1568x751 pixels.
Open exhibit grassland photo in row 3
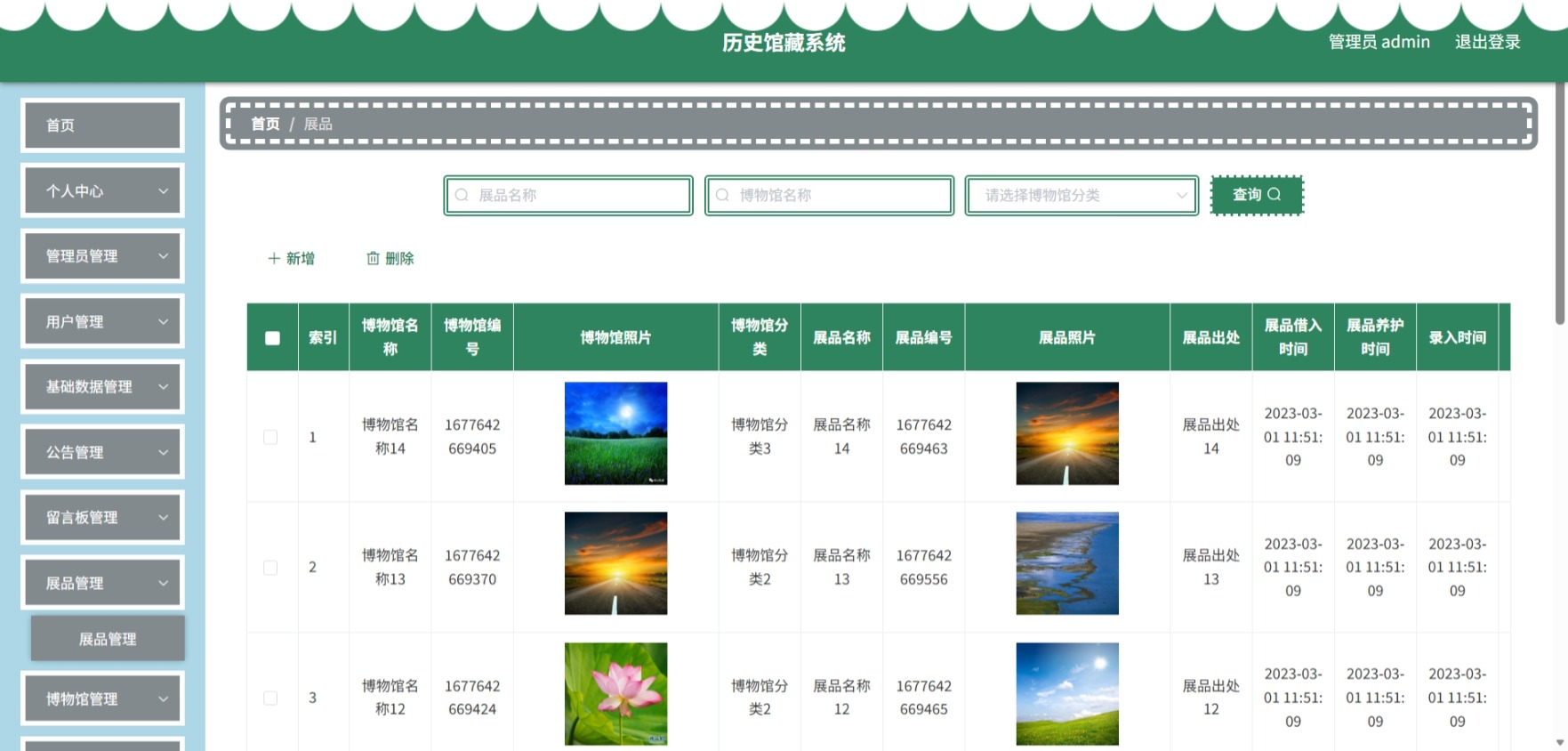pyautogui.click(x=1067, y=694)
